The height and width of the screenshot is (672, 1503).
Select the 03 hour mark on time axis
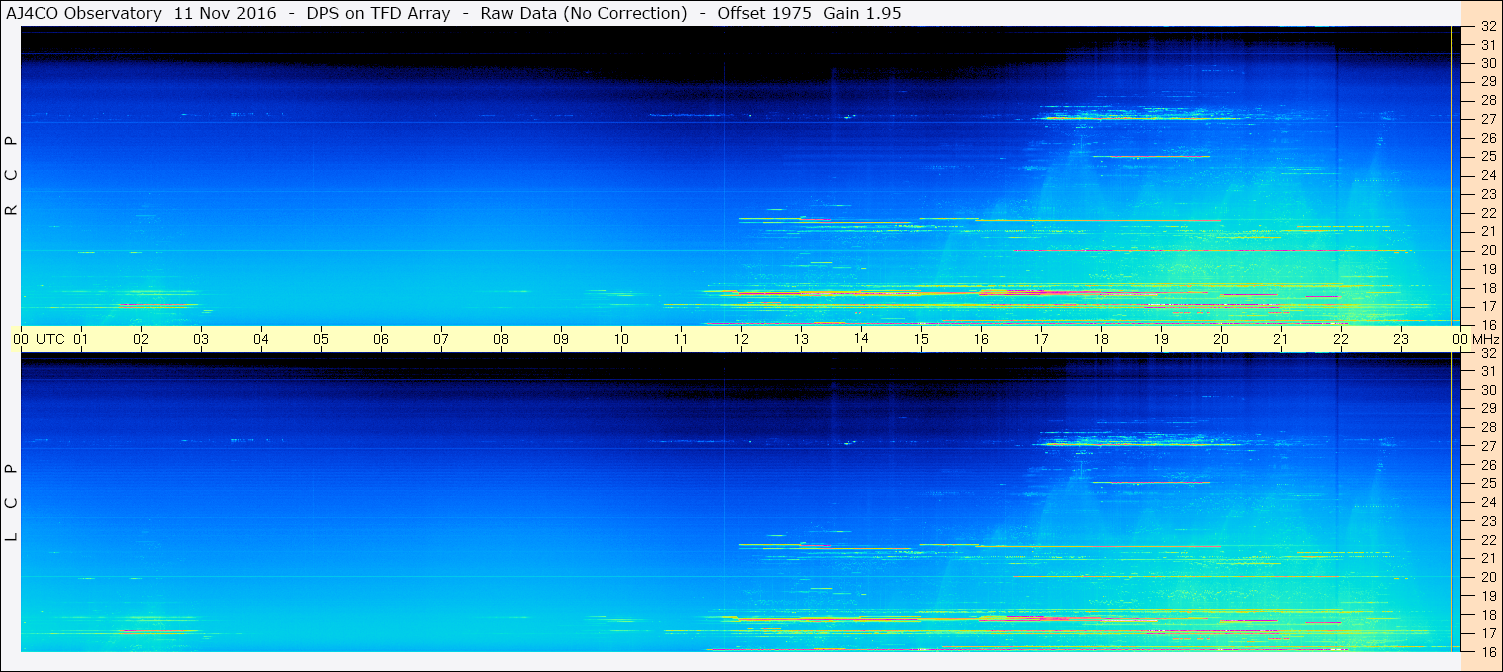(201, 339)
